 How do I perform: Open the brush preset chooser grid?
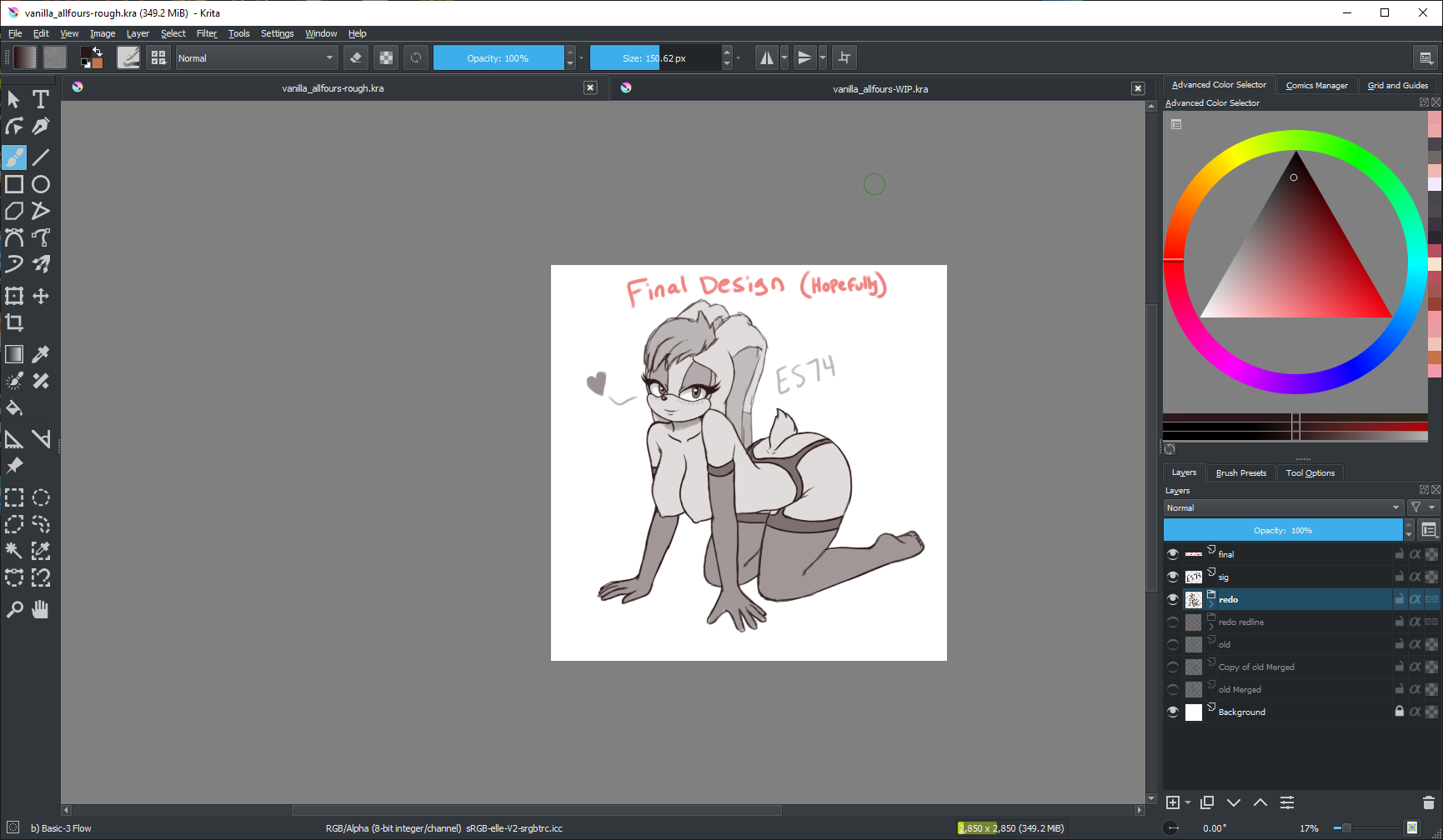click(x=158, y=57)
